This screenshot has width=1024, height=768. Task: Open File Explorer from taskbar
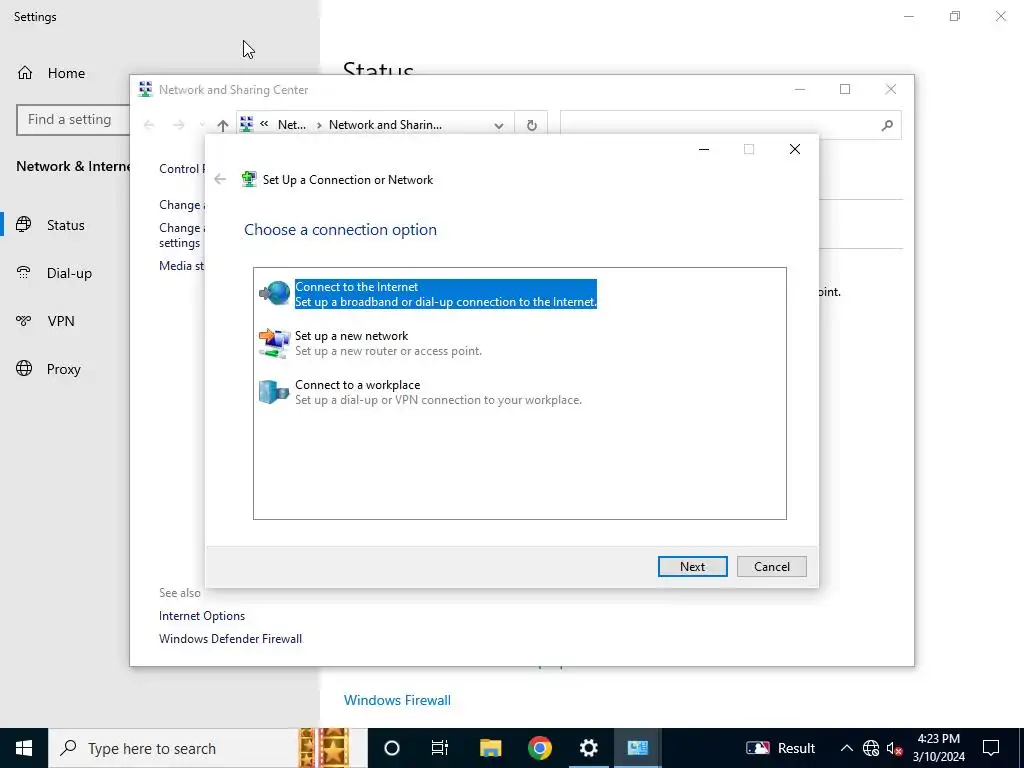click(x=490, y=748)
